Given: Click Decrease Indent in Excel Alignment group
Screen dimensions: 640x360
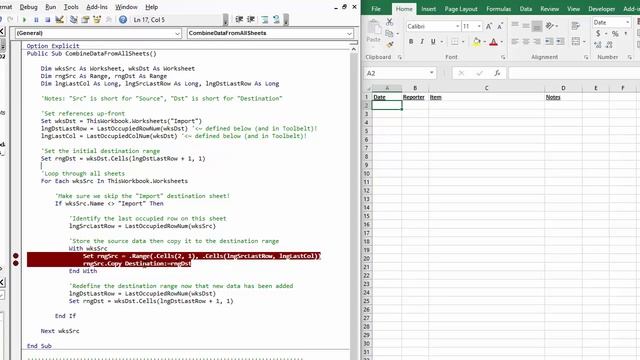Looking at the screenshot, I should pos(549,42).
